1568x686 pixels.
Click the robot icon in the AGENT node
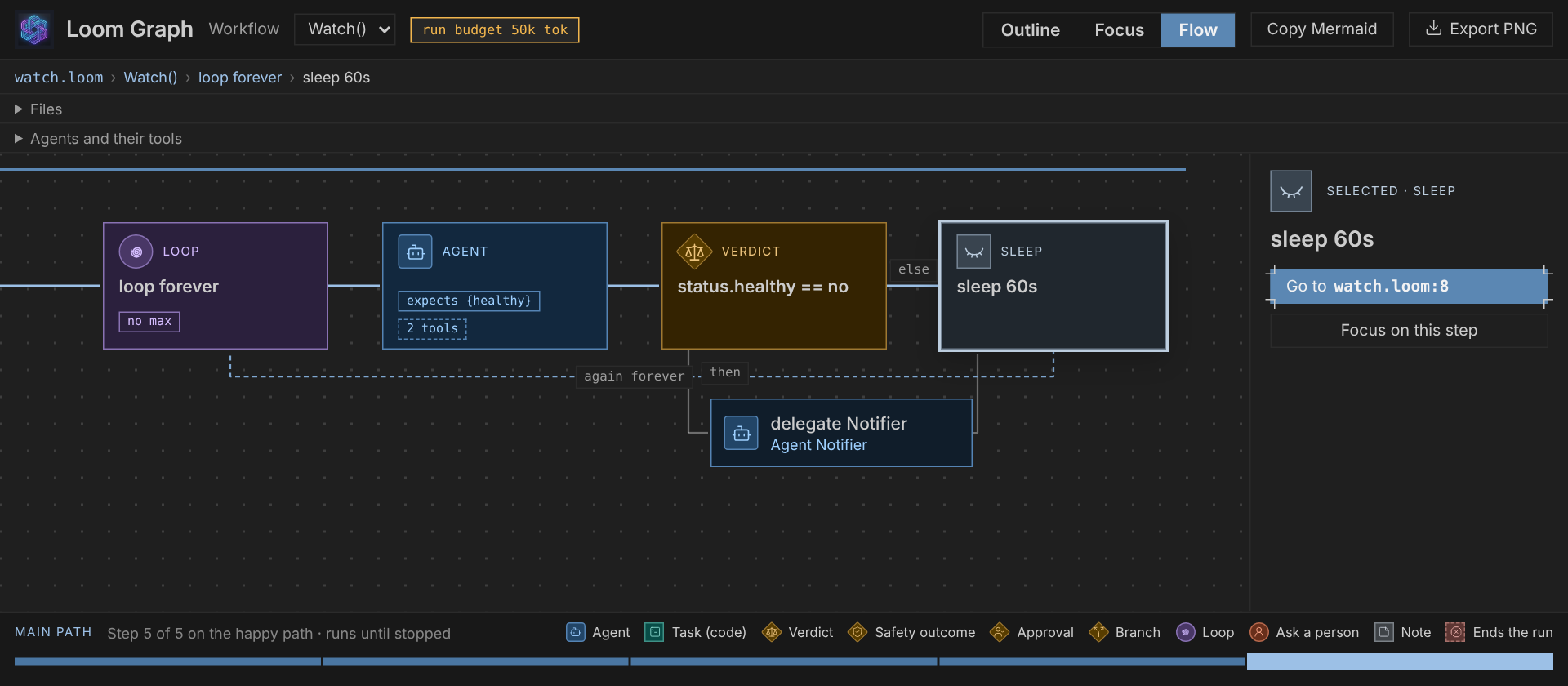416,252
